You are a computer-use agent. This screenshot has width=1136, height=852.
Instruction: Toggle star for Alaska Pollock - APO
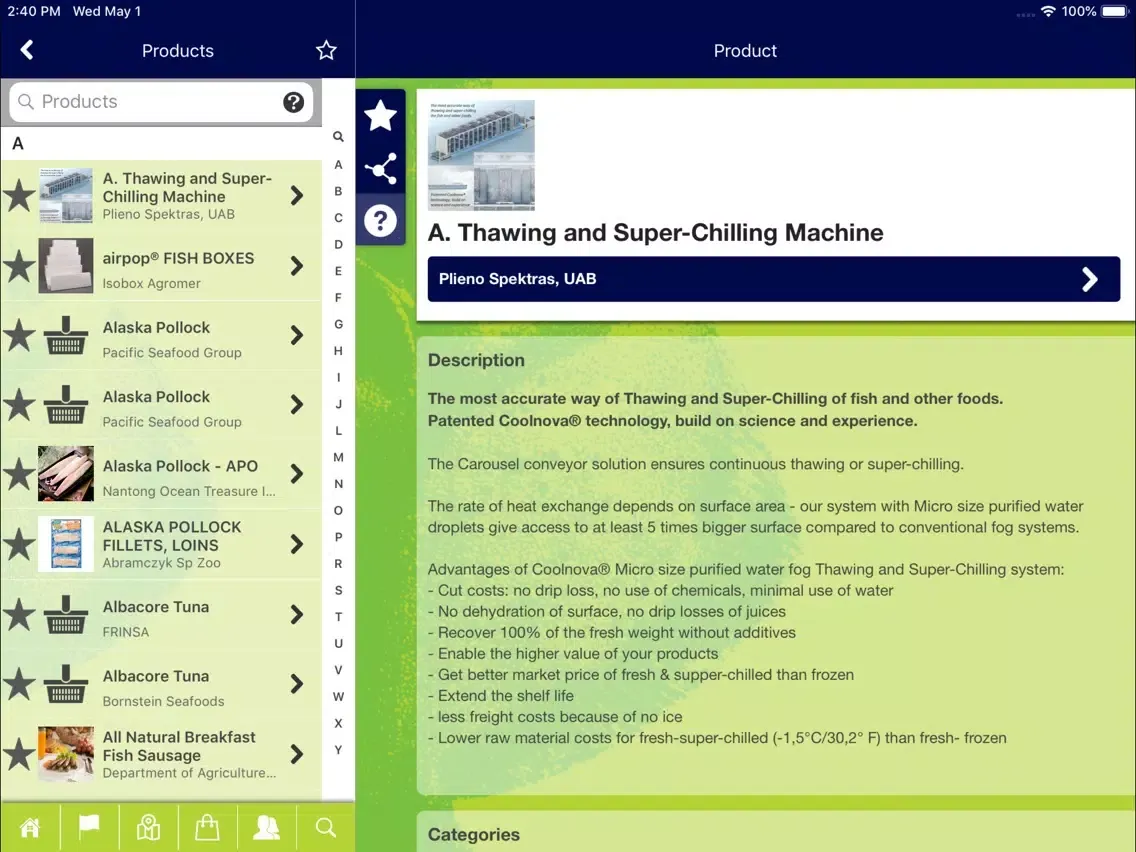click(19, 474)
